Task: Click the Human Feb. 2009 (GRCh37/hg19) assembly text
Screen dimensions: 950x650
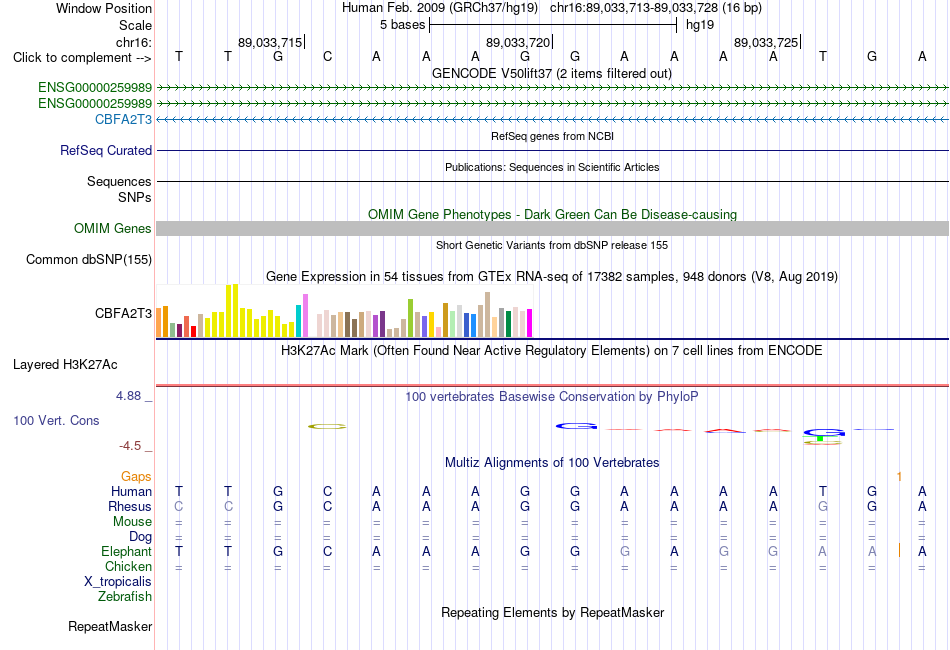Action: 440,8
